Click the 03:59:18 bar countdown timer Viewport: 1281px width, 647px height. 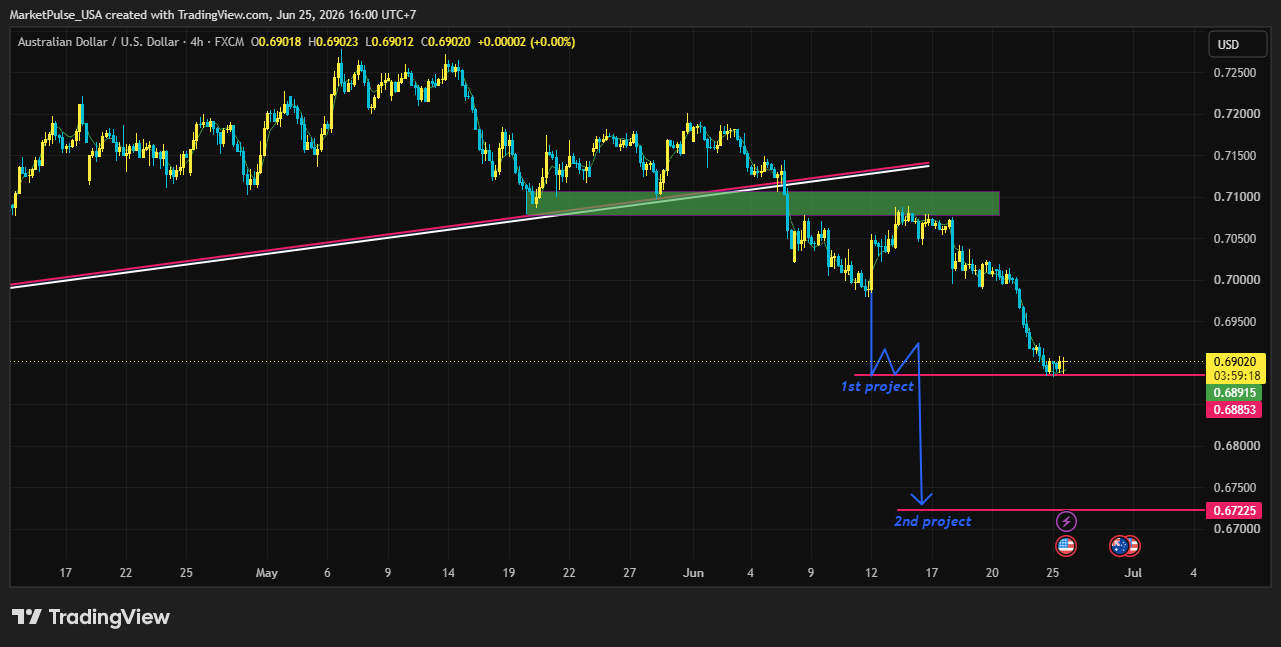click(x=1237, y=376)
